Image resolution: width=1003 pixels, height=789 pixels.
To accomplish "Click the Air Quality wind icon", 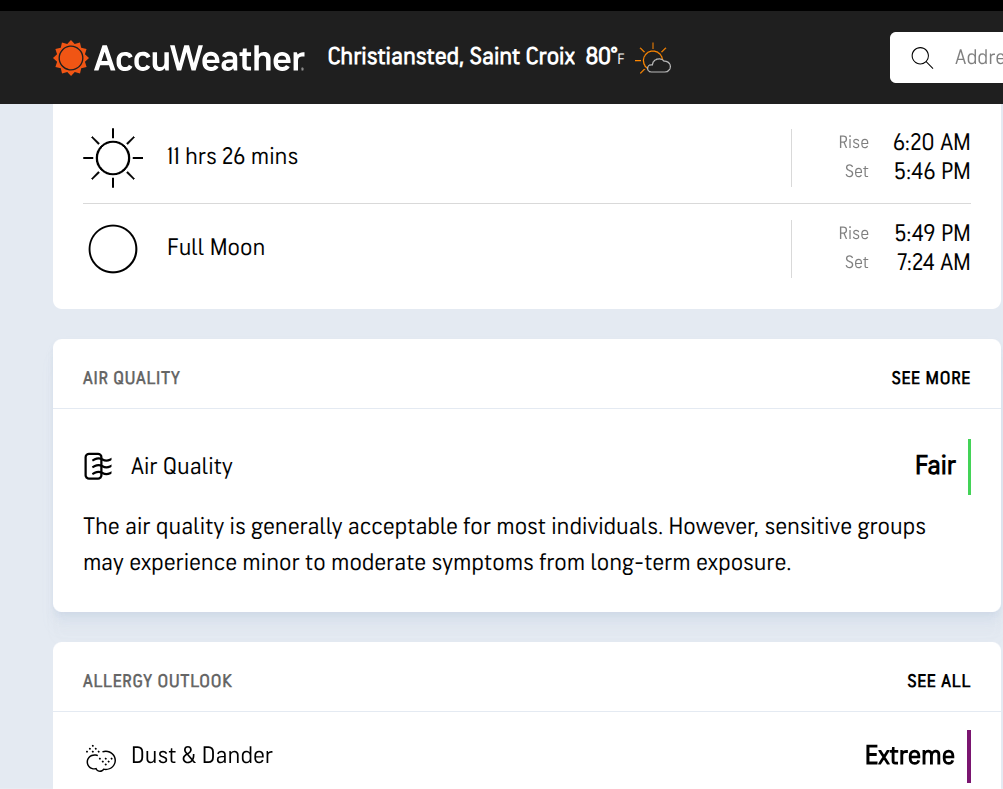I will [x=98, y=466].
